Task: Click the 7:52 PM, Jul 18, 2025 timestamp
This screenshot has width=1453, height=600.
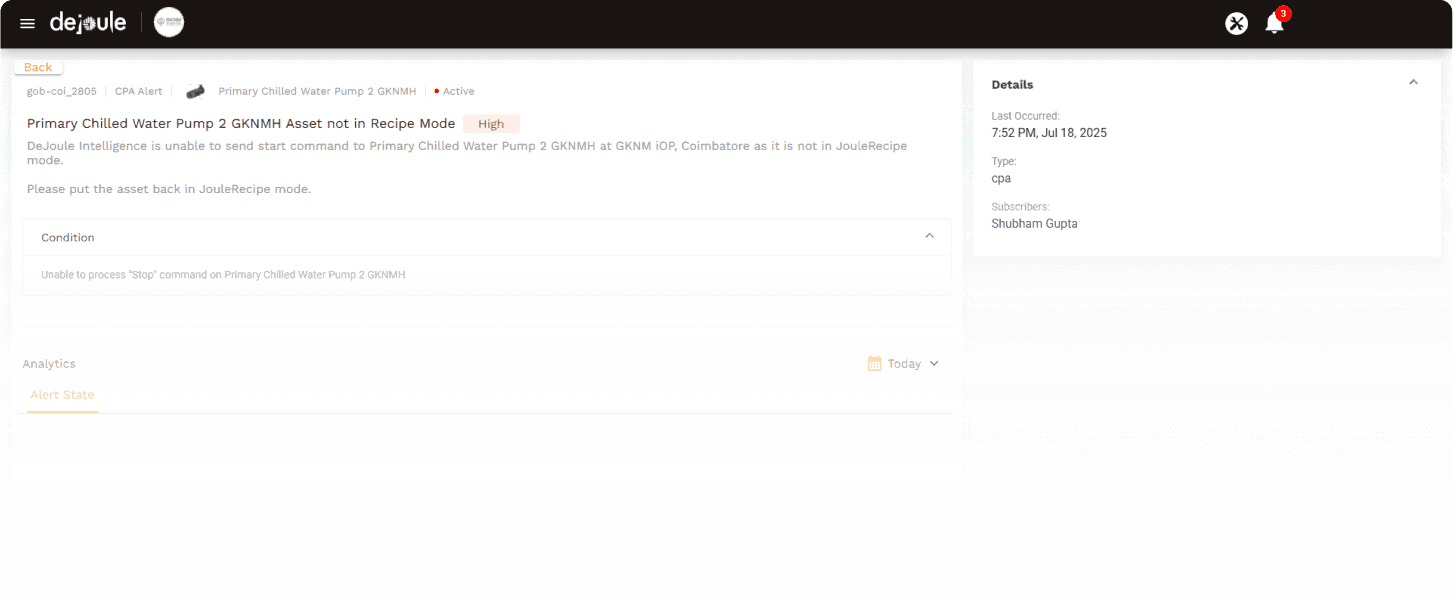Action: 1049,133
